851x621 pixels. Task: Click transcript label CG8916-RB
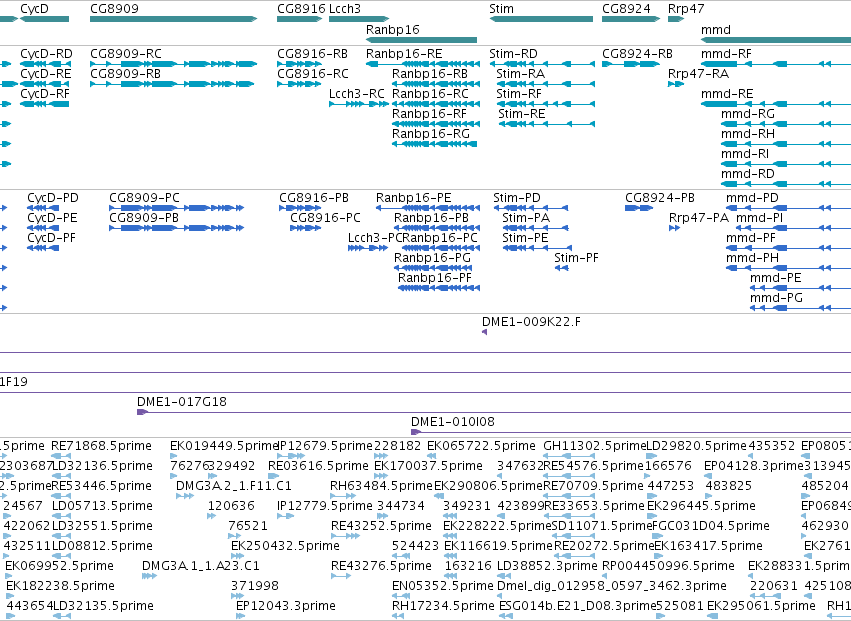pos(312,54)
